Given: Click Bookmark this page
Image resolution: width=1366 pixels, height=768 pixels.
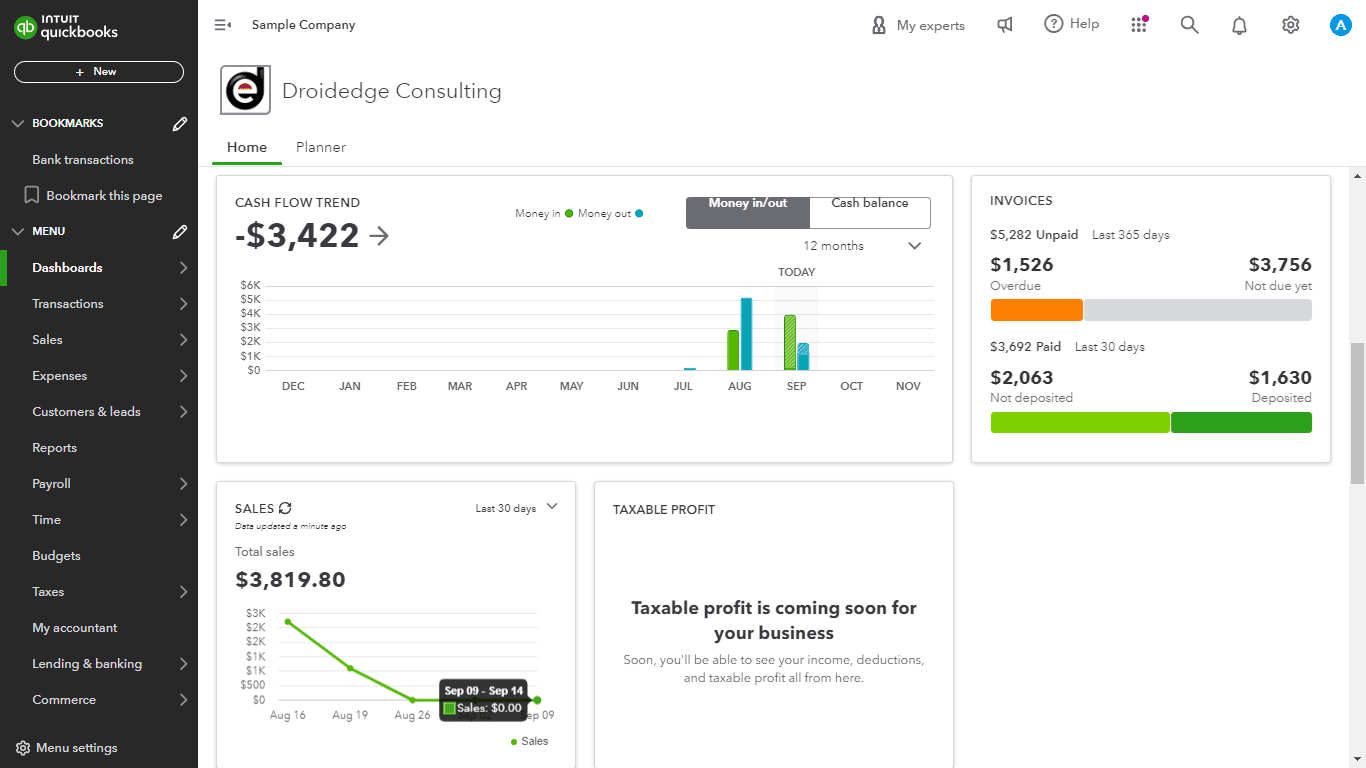Looking at the screenshot, I should (93, 195).
